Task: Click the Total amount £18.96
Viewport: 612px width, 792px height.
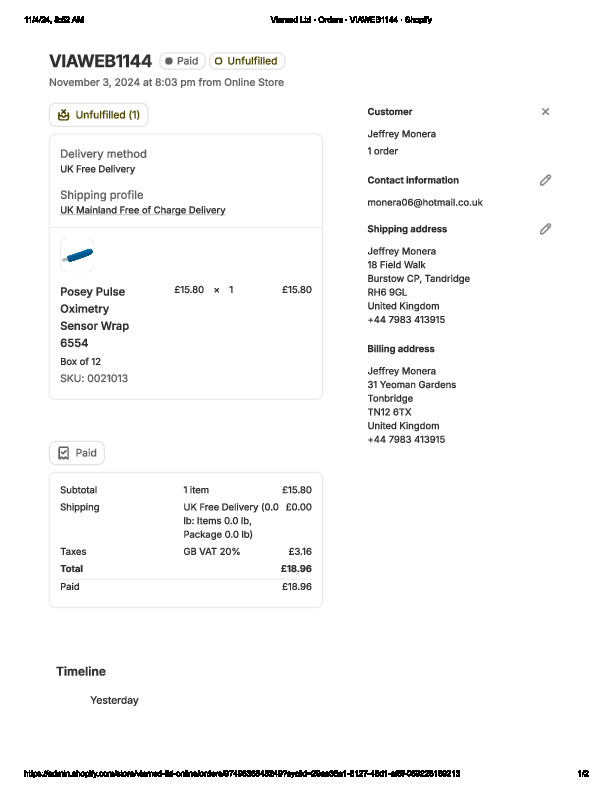Action: tap(296, 569)
